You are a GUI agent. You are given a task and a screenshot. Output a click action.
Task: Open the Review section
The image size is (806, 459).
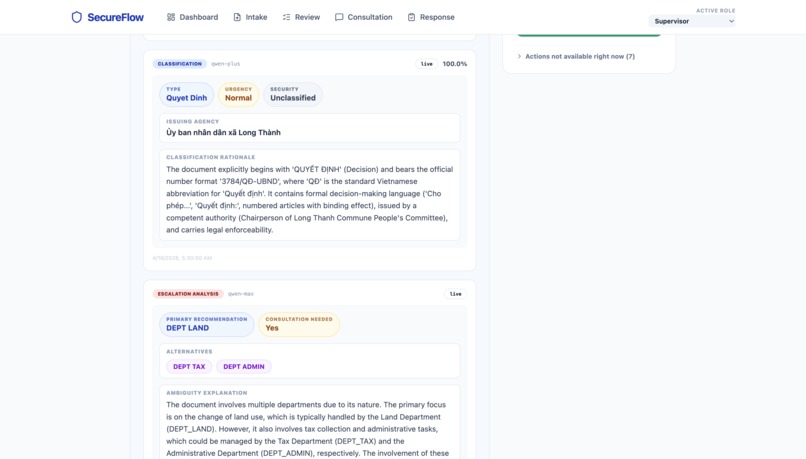coord(301,17)
